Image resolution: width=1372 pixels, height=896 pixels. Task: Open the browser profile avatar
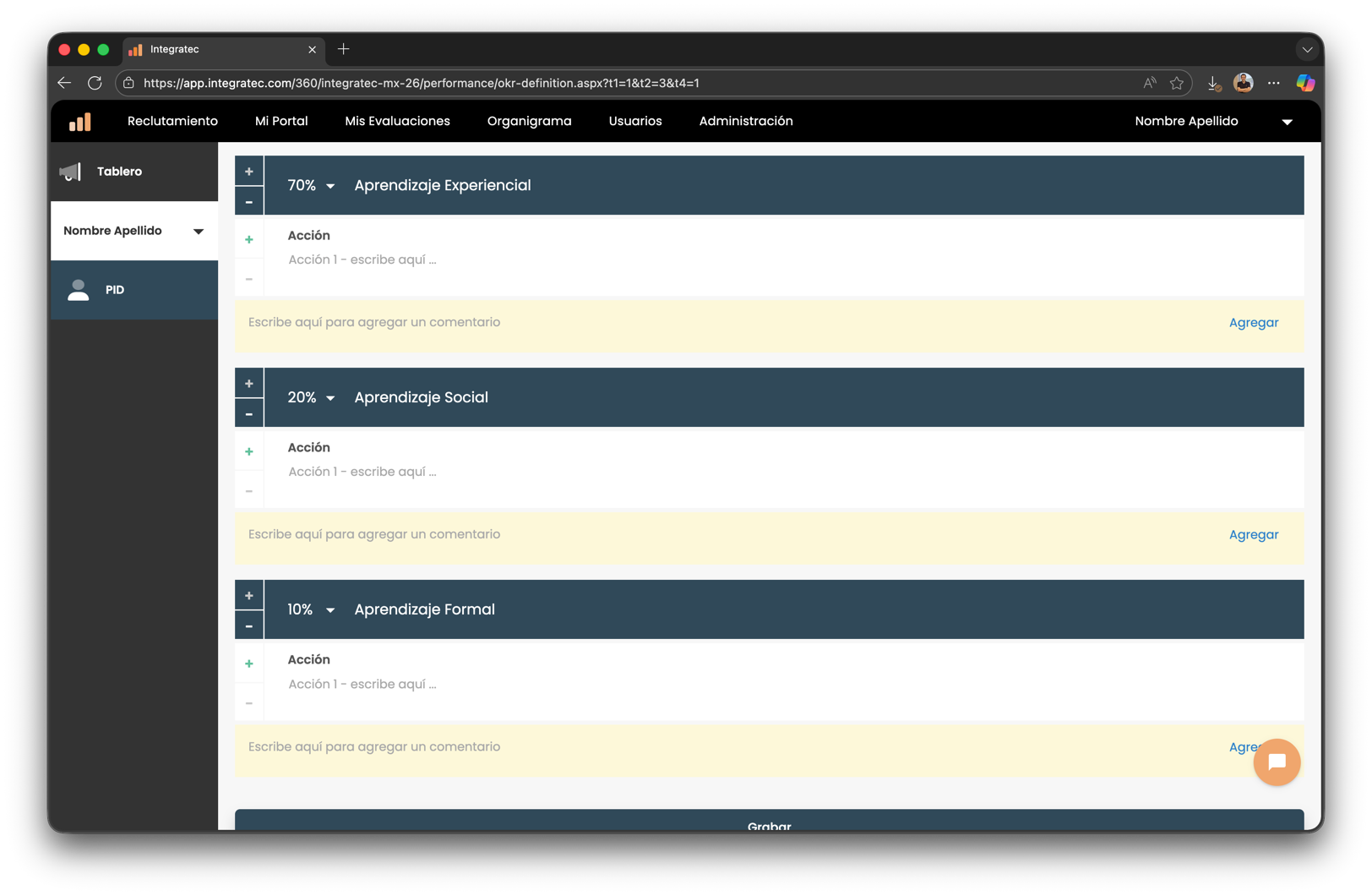click(x=1244, y=82)
